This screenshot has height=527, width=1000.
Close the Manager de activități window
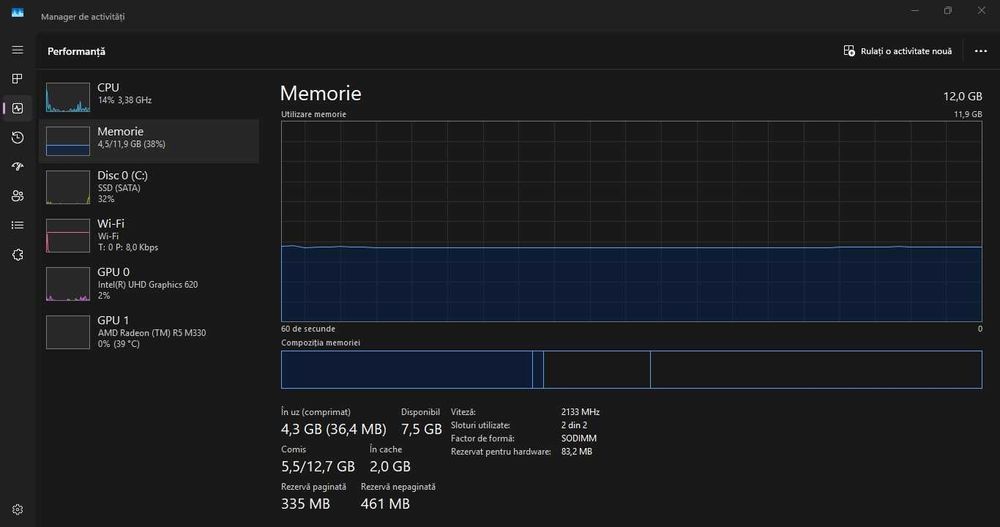point(982,10)
